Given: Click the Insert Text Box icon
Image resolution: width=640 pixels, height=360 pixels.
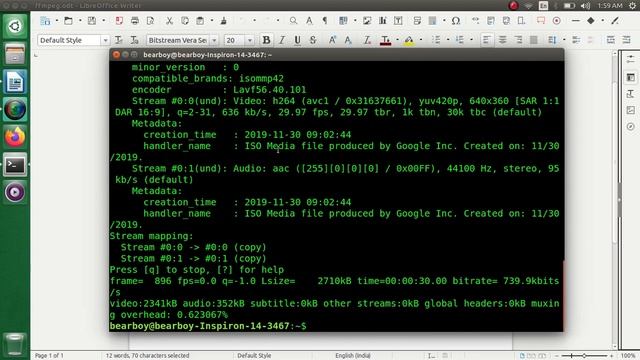Looking at the screenshot, I should click(x=398, y=21).
